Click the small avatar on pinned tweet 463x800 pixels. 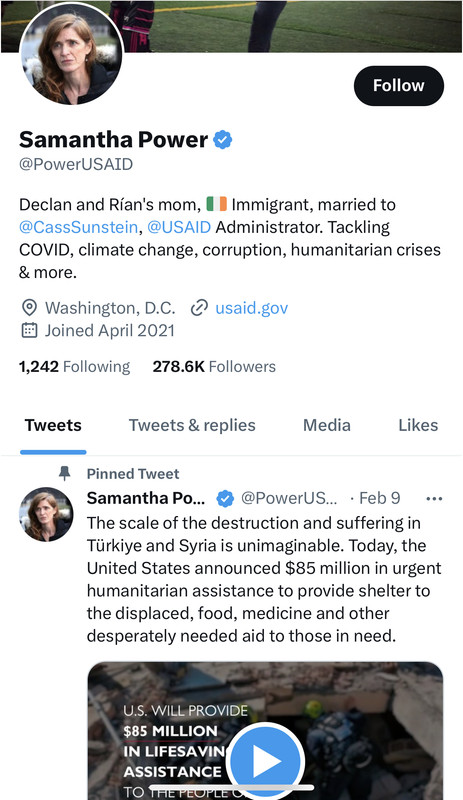[x=46, y=514]
